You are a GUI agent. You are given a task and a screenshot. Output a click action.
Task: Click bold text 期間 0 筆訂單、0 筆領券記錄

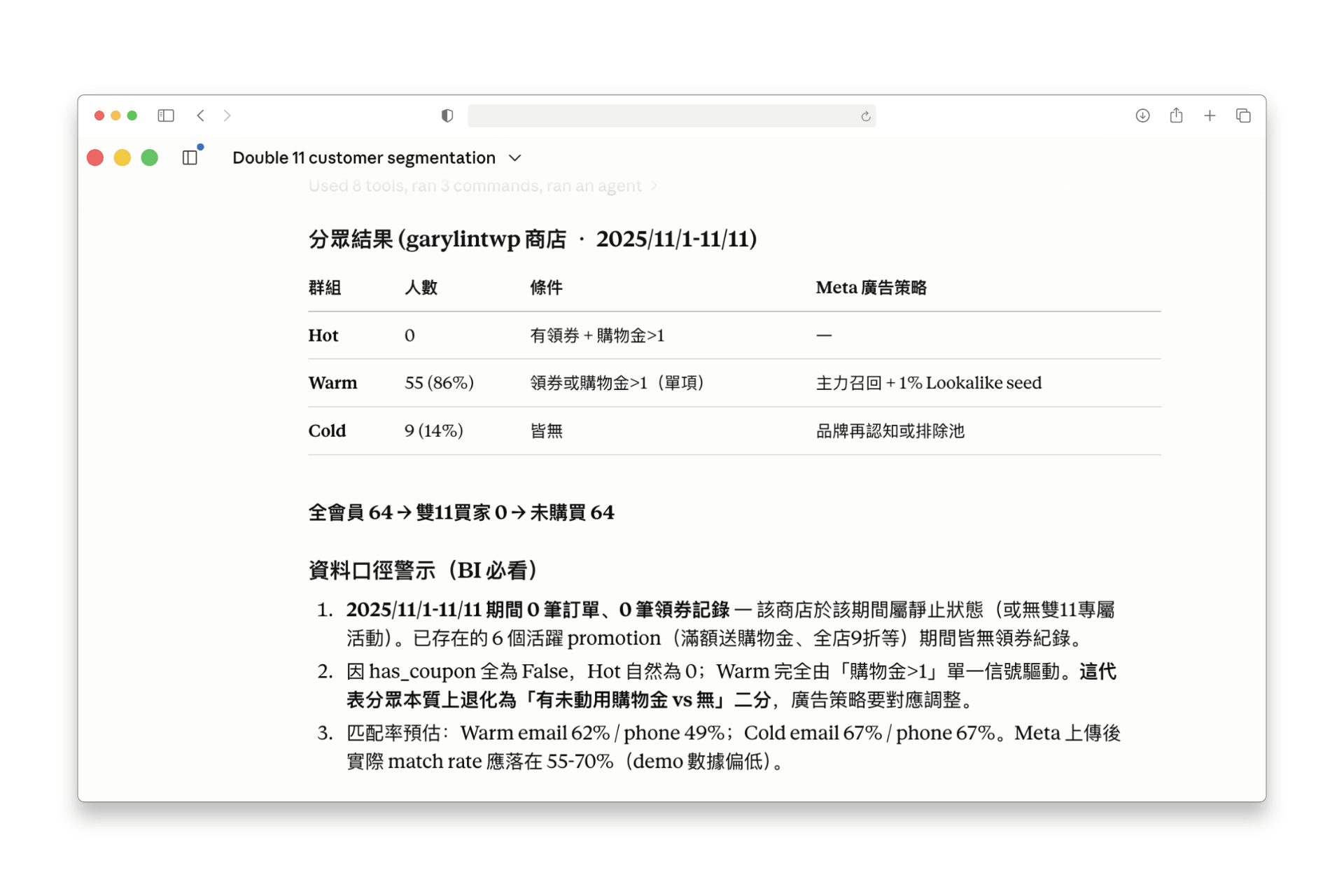(x=608, y=610)
